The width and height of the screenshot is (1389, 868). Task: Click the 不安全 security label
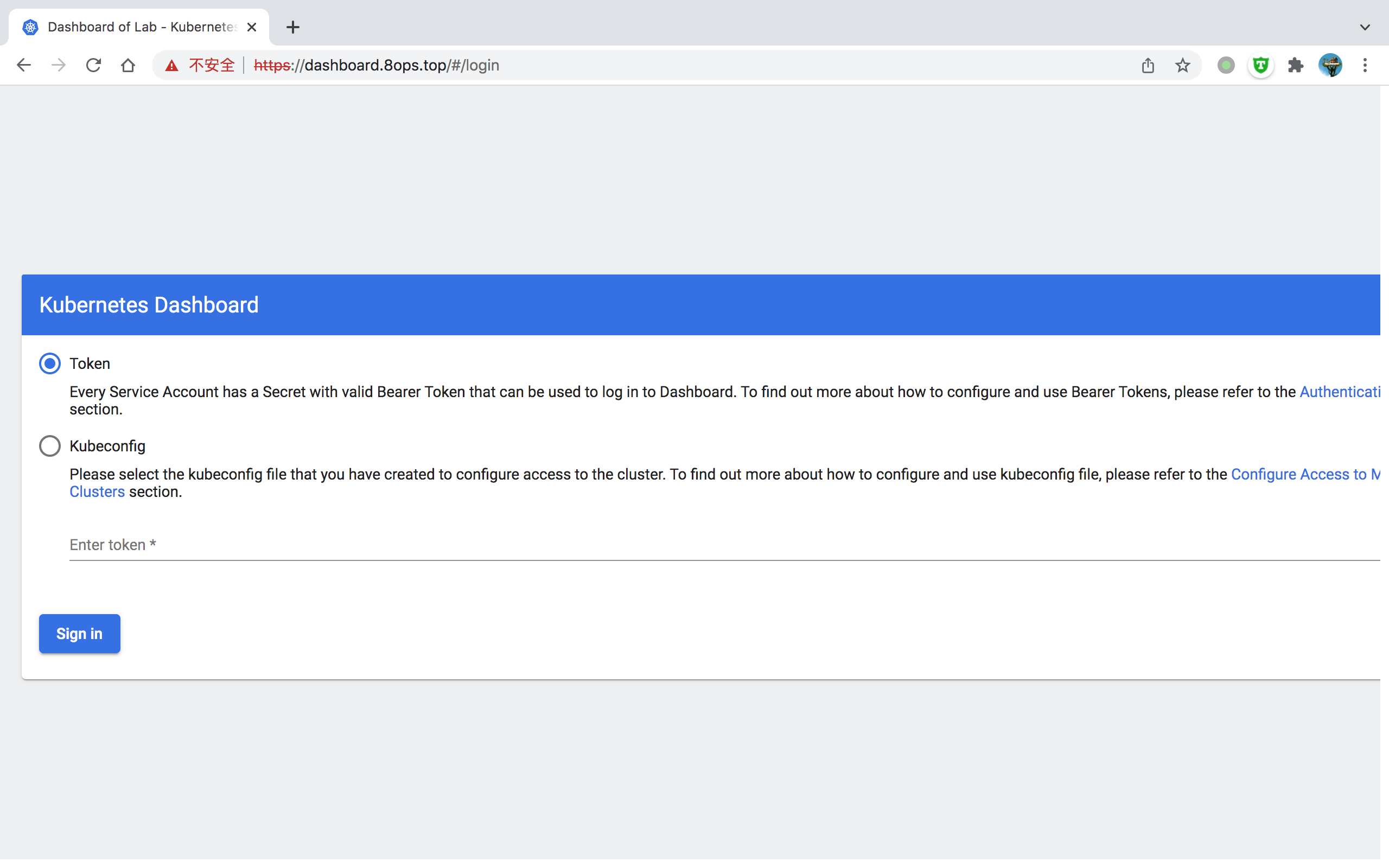(x=212, y=66)
